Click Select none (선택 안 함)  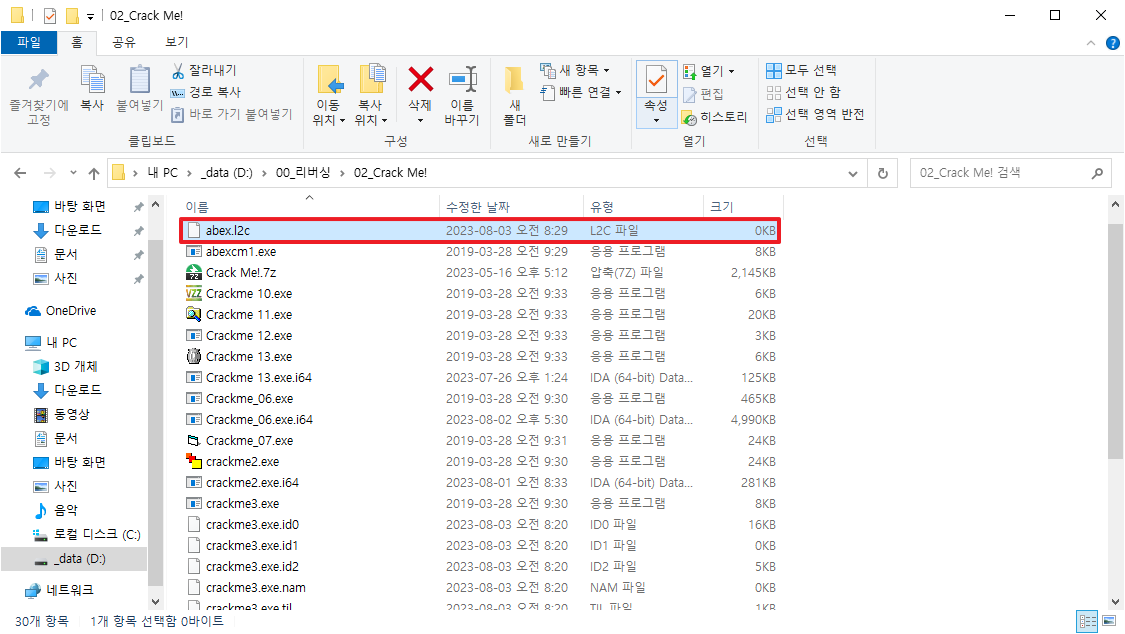coord(804,92)
